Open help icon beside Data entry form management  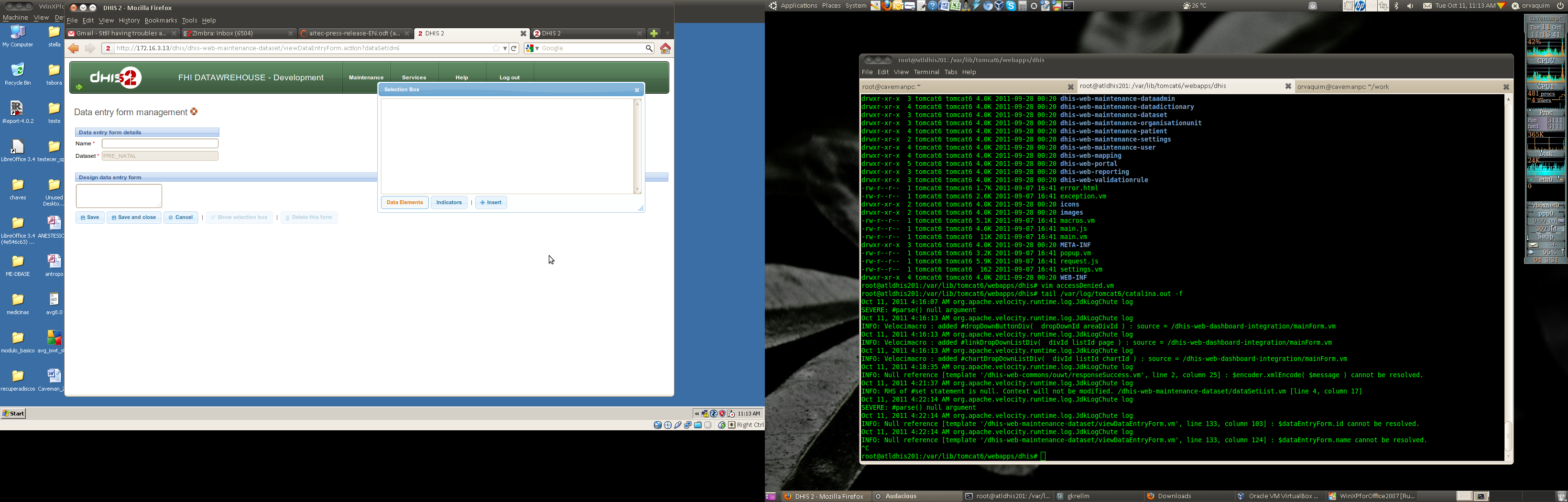(194, 112)
